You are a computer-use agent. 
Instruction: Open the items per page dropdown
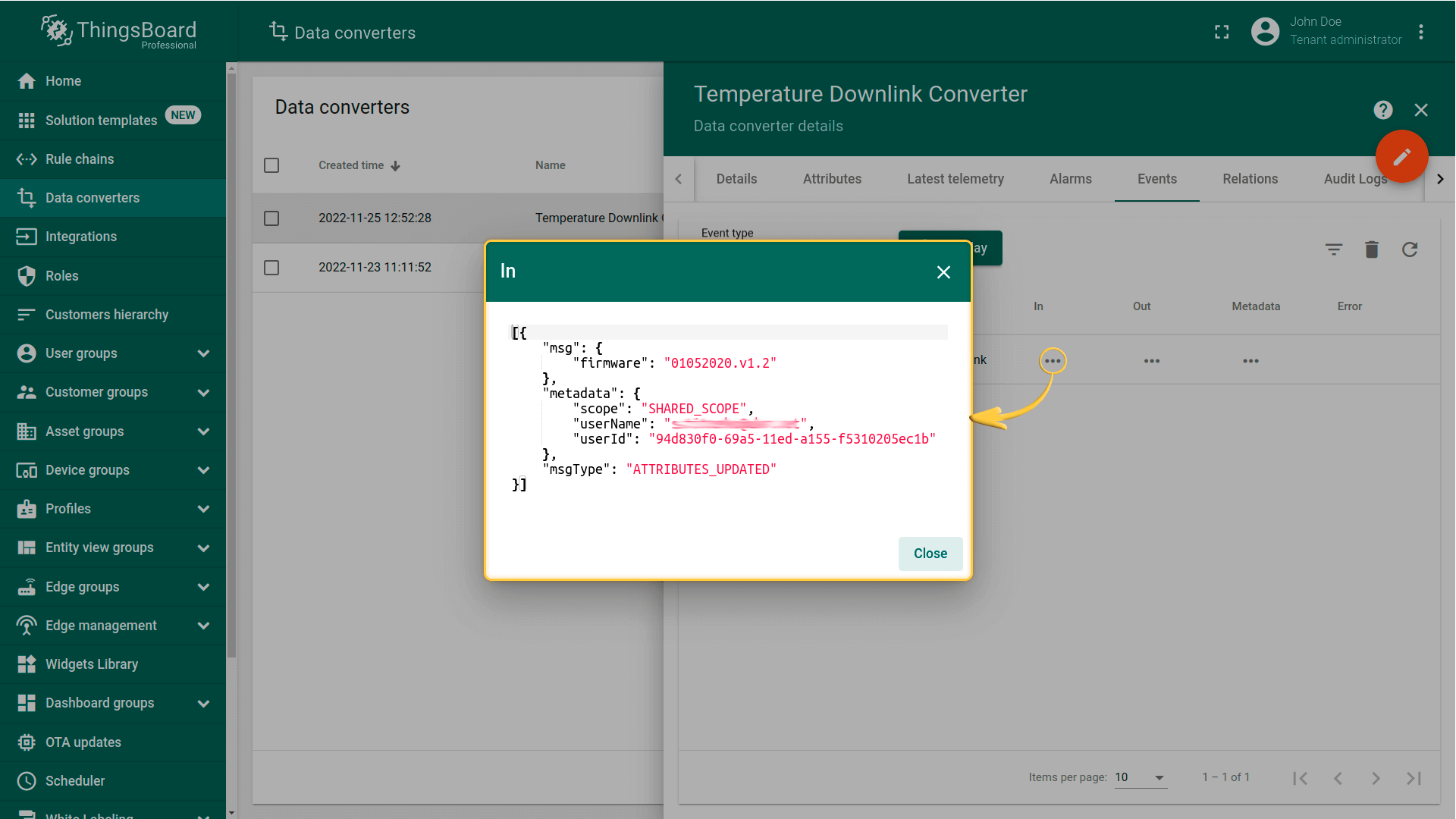tap(1140, 777)
